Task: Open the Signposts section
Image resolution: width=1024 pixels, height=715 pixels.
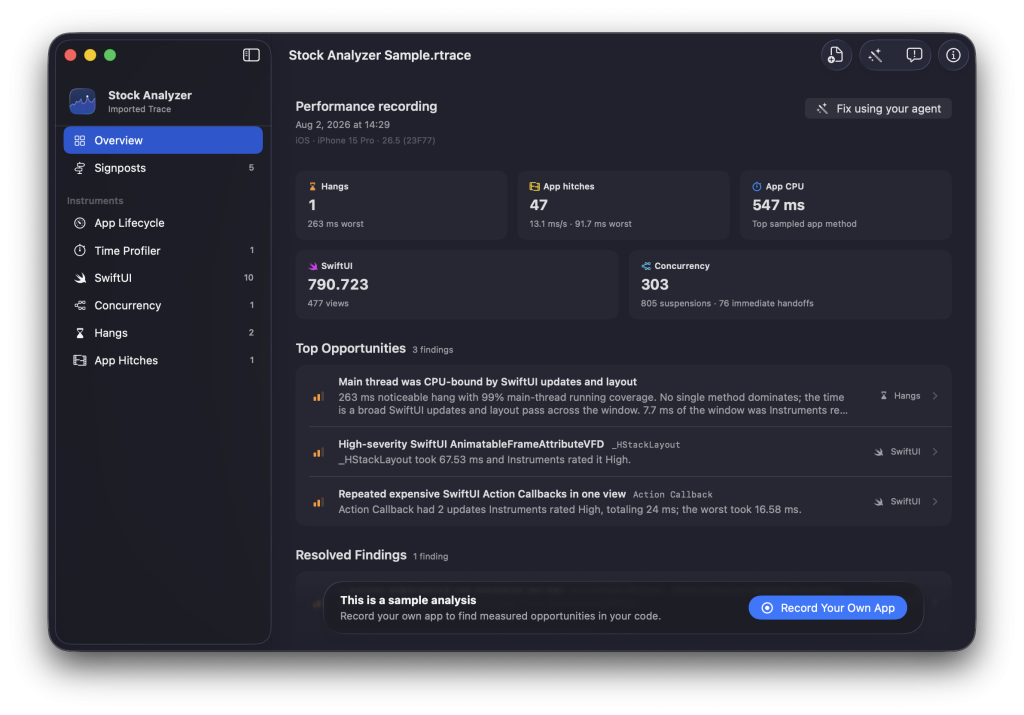Action: point(163,168)
